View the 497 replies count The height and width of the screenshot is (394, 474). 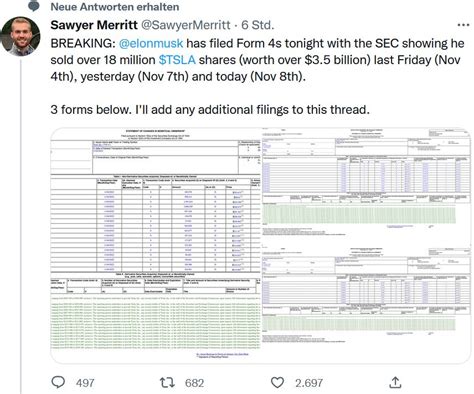point(85,383)
